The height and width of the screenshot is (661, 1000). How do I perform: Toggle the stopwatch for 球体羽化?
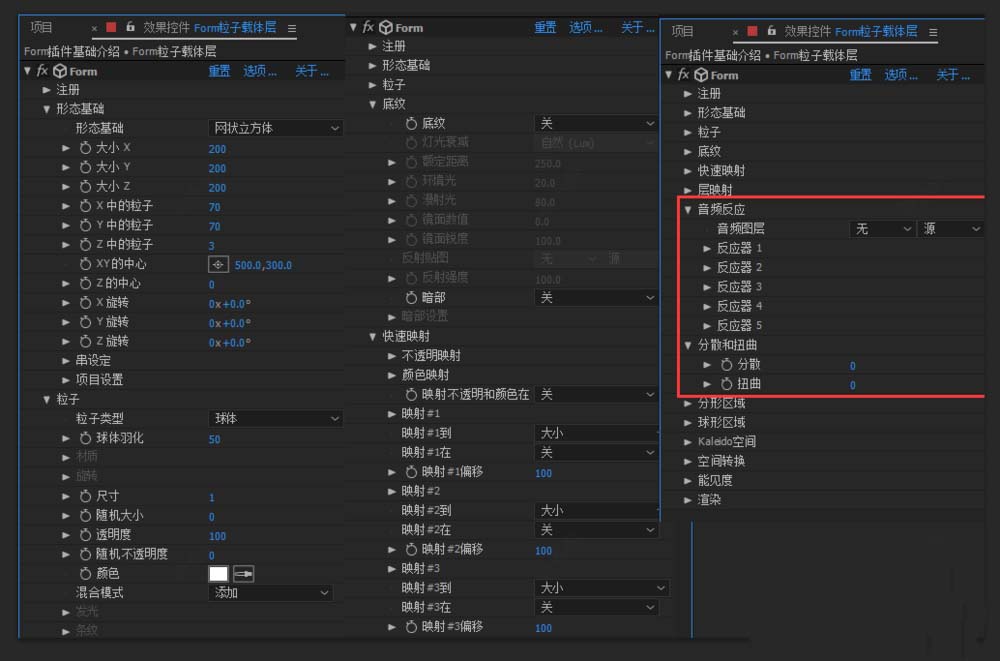85,438
